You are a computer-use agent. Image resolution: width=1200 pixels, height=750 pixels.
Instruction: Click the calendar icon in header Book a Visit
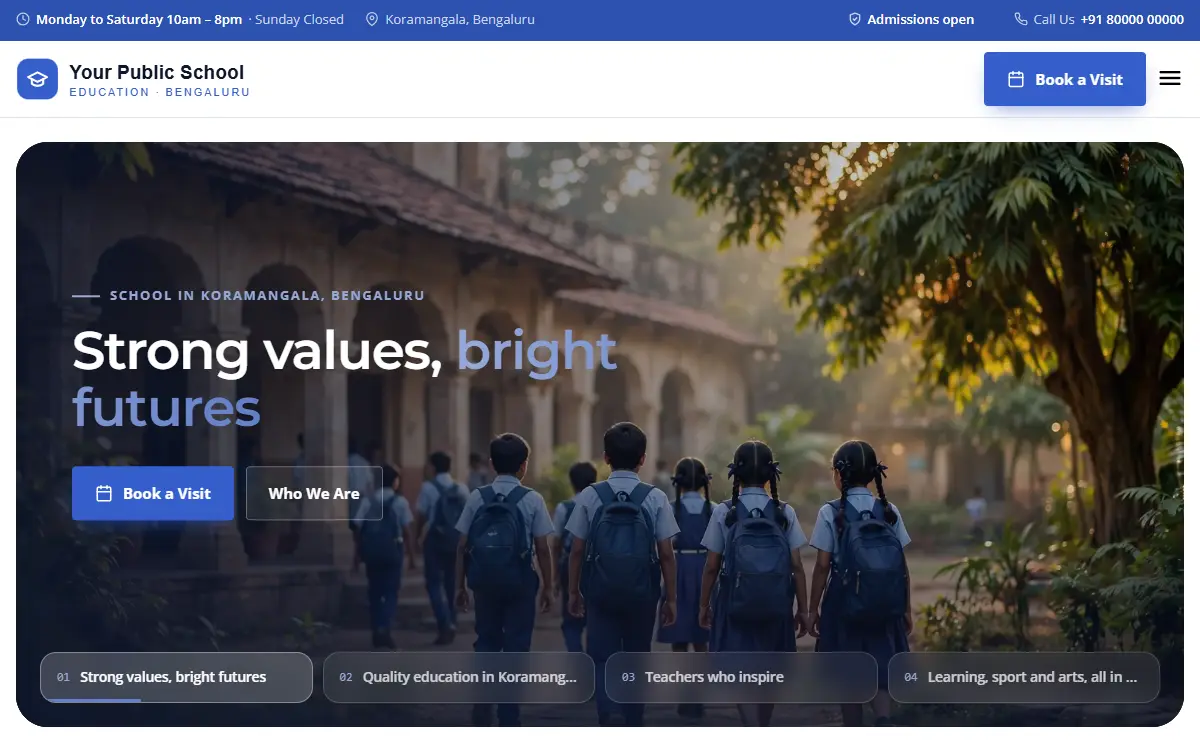pos(1016,79)
